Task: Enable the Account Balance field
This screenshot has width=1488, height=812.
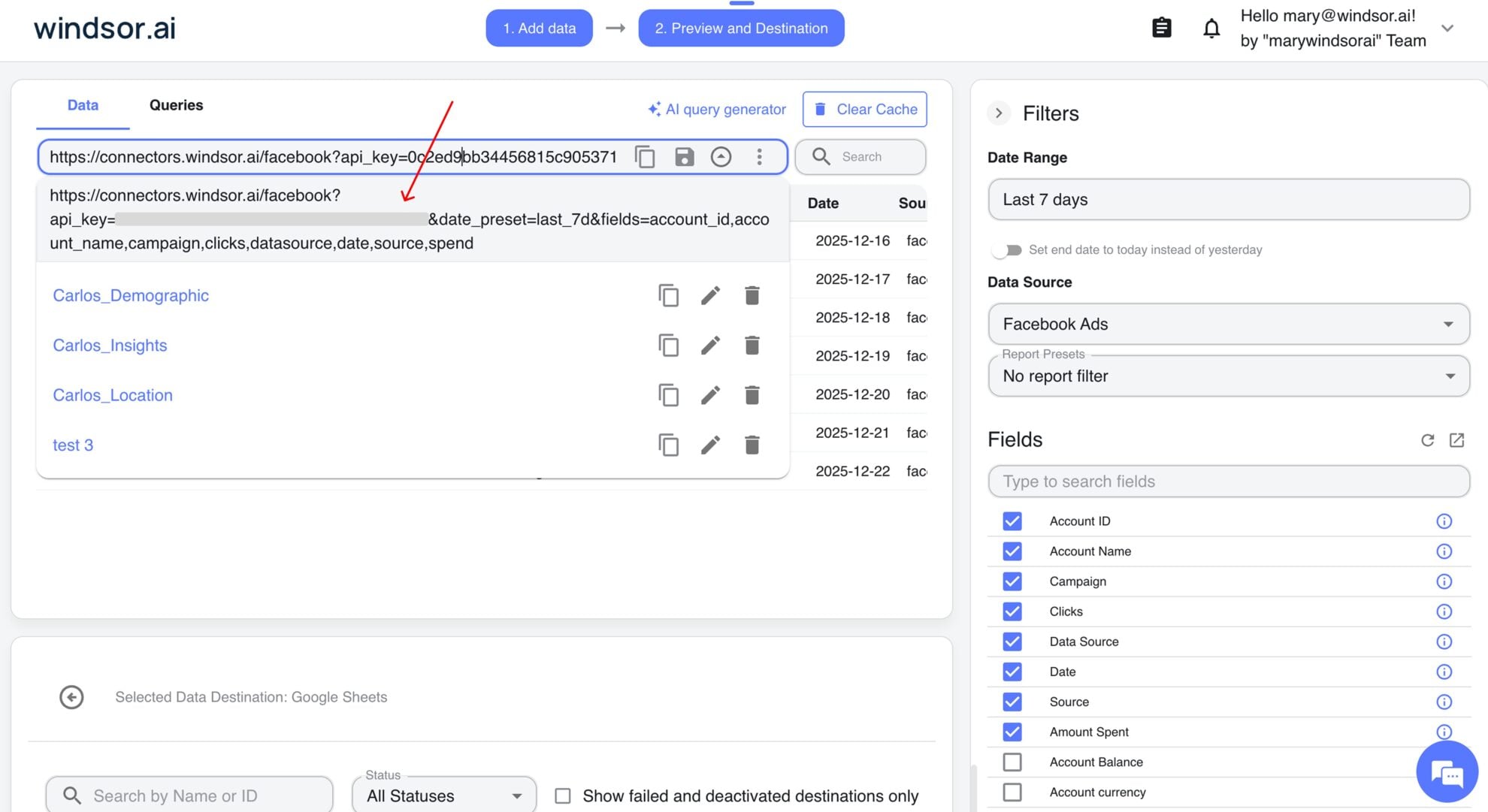Action: (1012, 762)
